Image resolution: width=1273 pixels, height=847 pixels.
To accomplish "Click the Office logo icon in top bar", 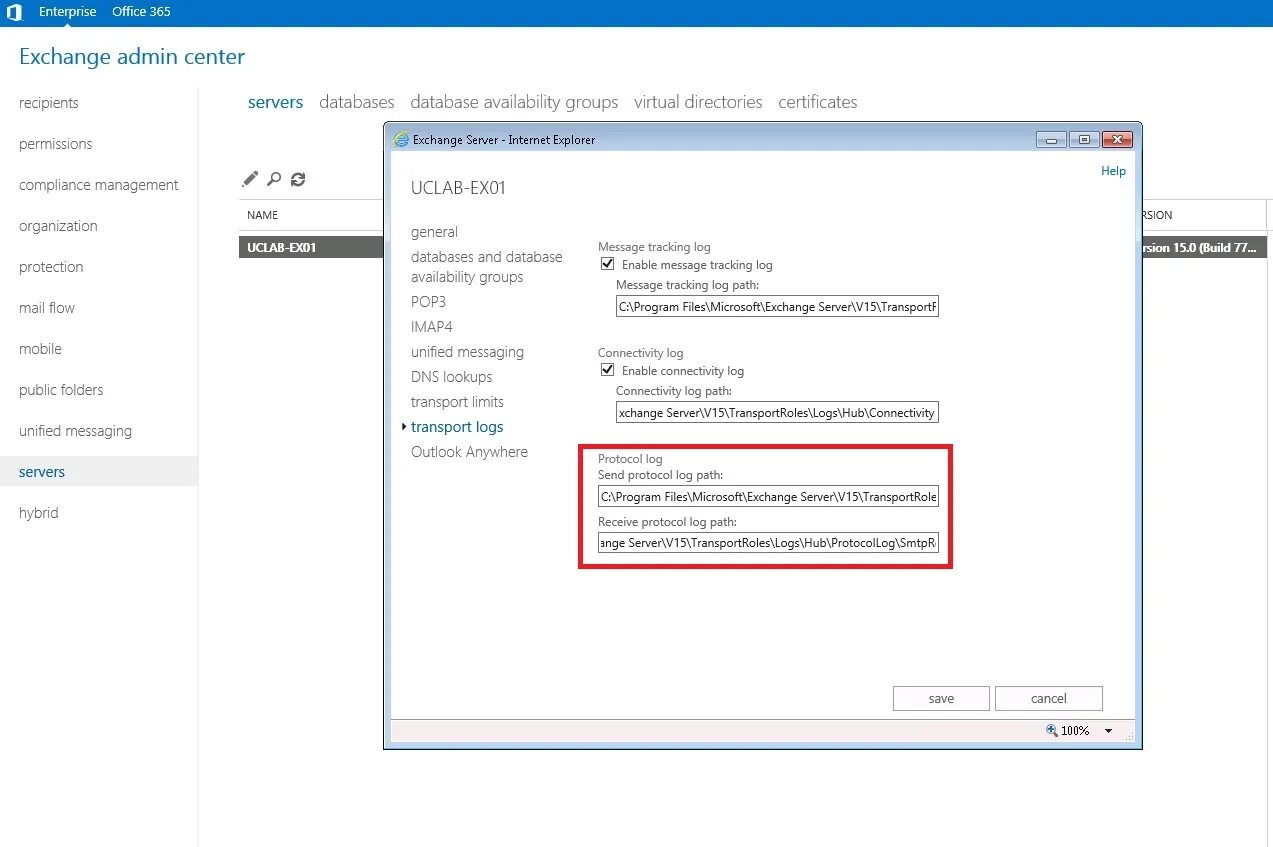I will point(14,13).
